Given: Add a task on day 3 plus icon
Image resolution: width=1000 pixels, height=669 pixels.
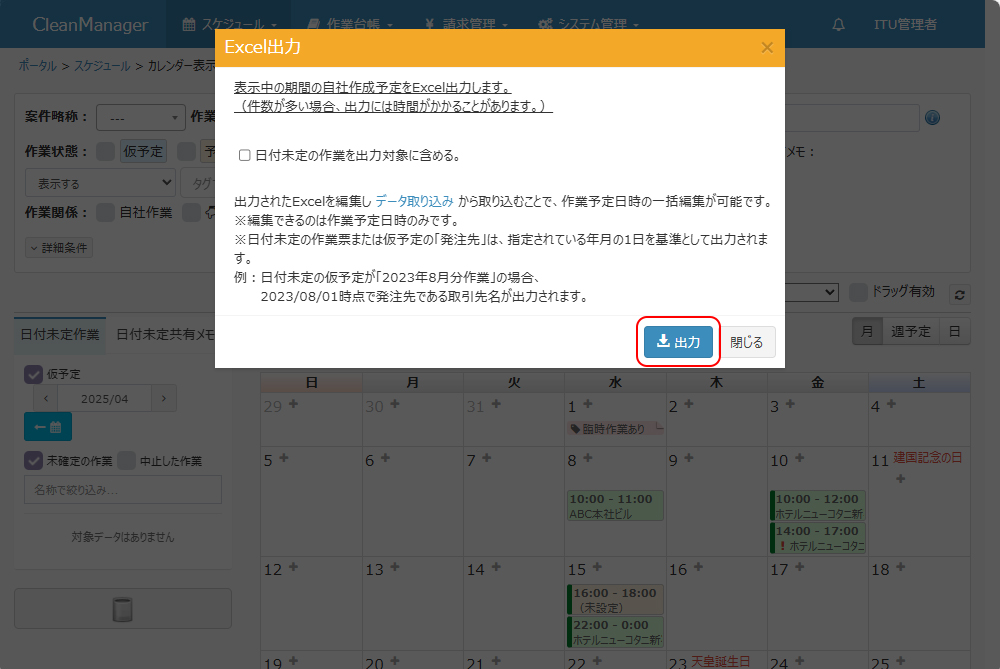Looking at the screenshot, I should point(790,404).
